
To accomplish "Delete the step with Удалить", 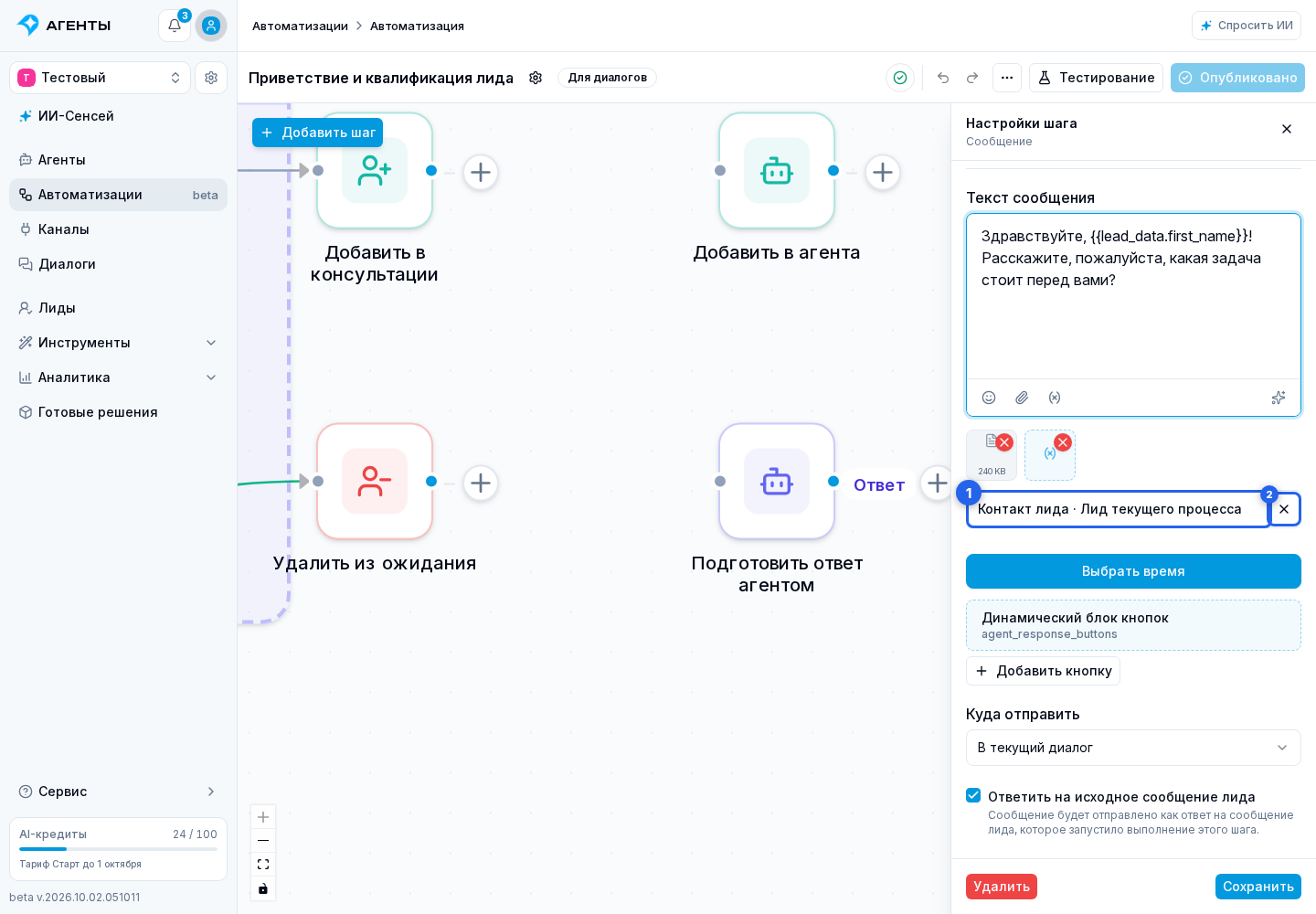I will [x=1002, y=887].
